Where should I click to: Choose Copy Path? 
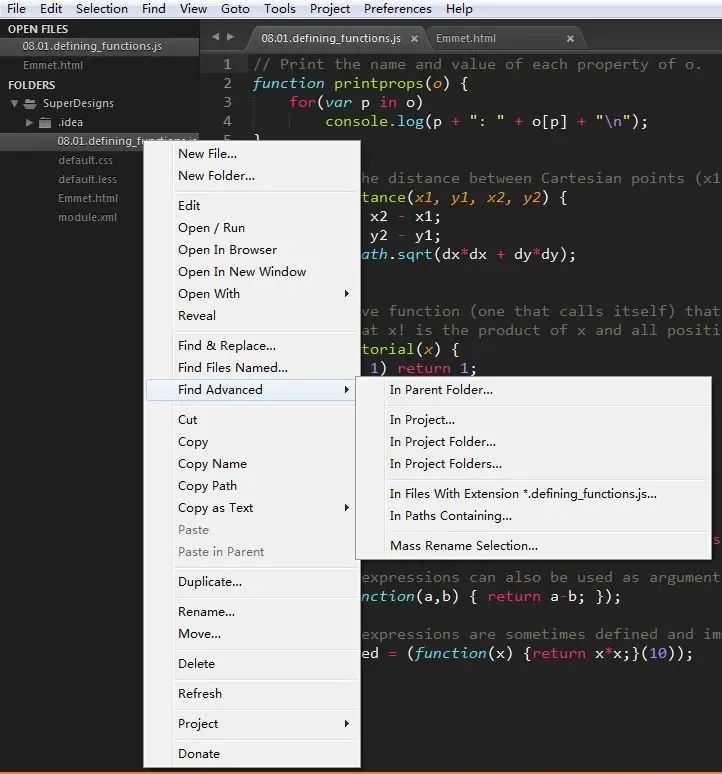252,486
